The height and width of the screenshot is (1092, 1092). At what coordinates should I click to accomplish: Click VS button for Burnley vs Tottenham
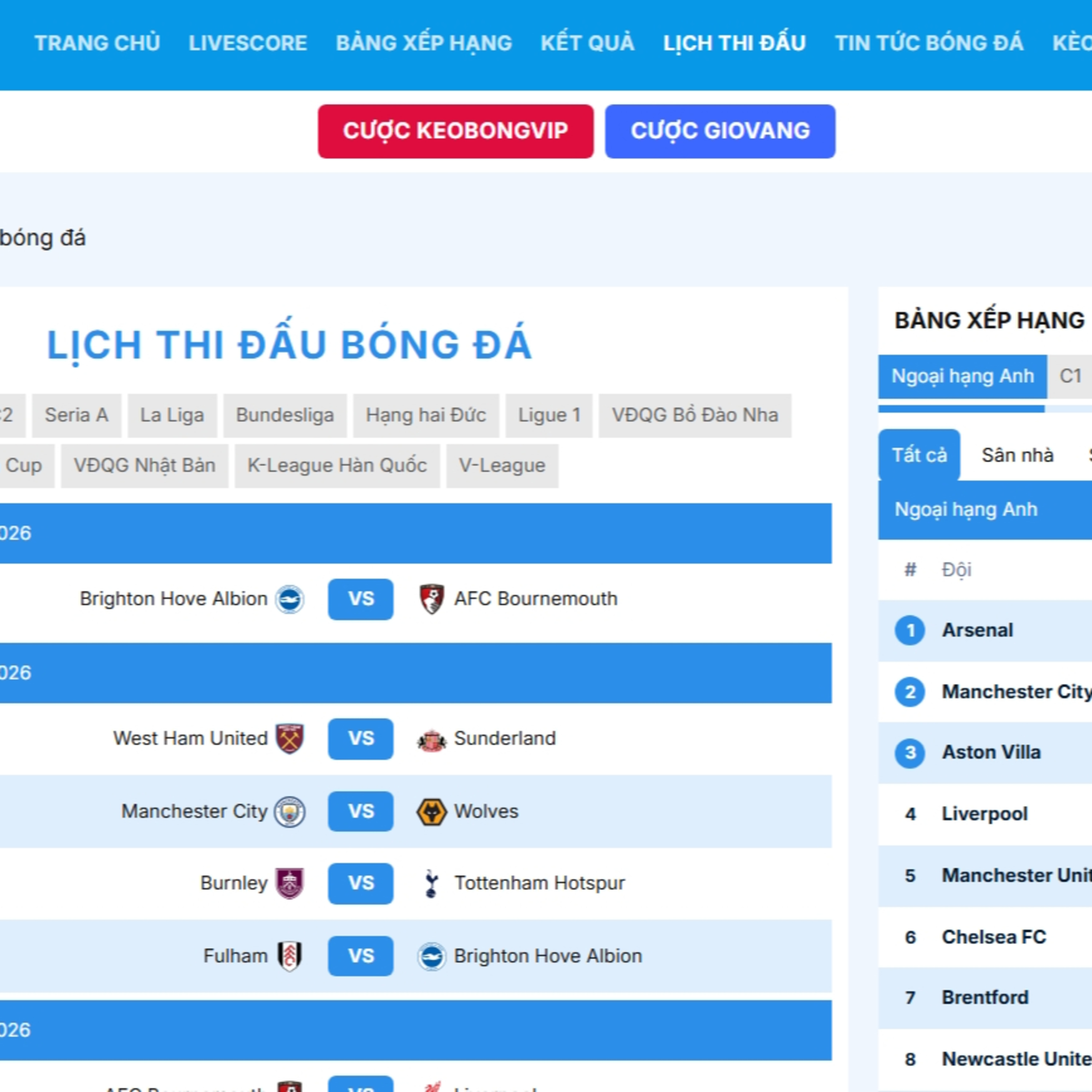[x=361, y=883]
